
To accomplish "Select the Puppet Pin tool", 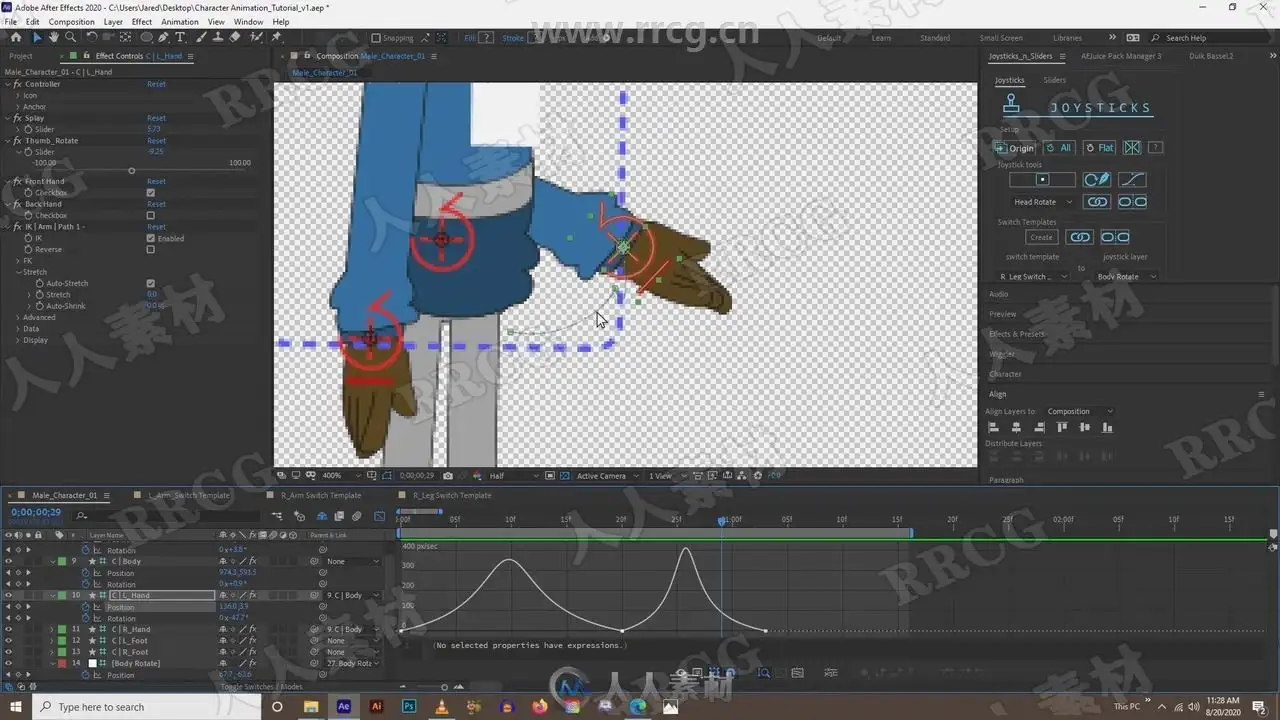I will (x=277, y=38).
